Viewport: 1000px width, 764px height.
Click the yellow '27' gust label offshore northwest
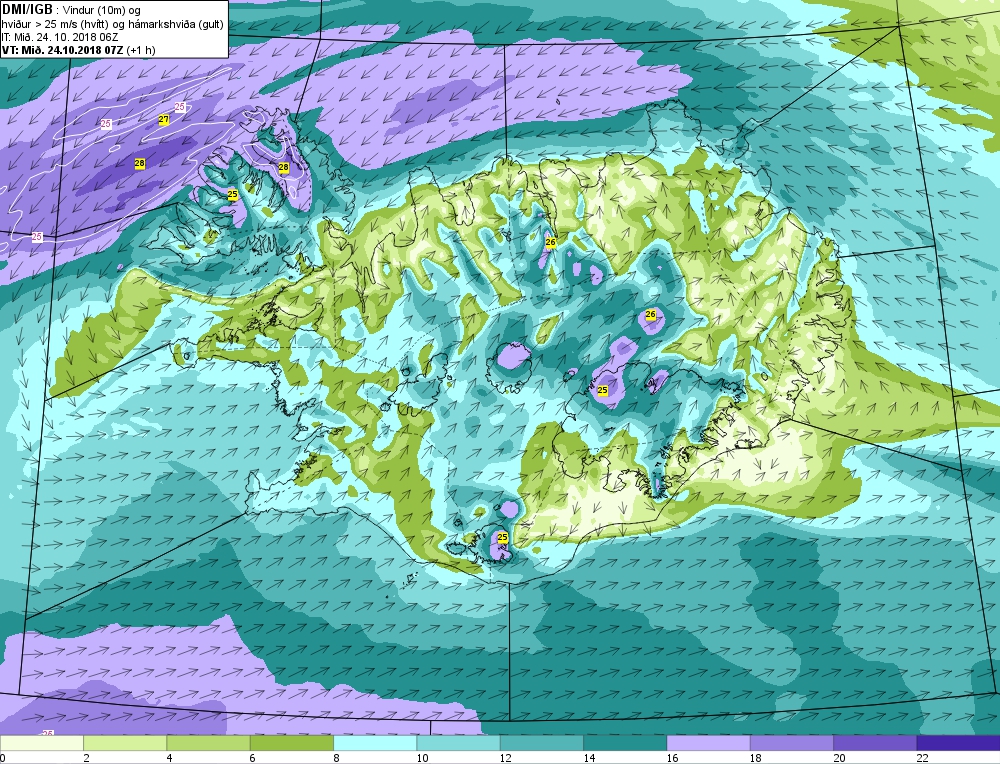[x=164, y=119]
